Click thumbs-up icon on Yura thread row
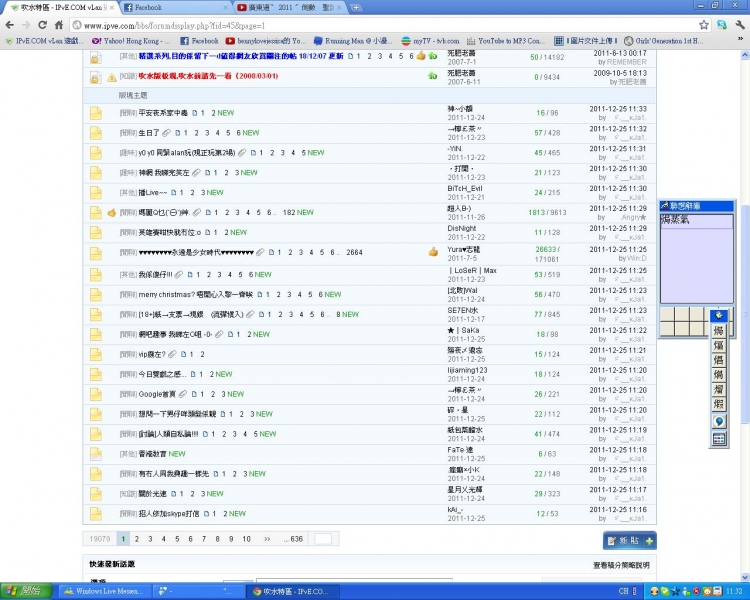 [x=433, y=251]
